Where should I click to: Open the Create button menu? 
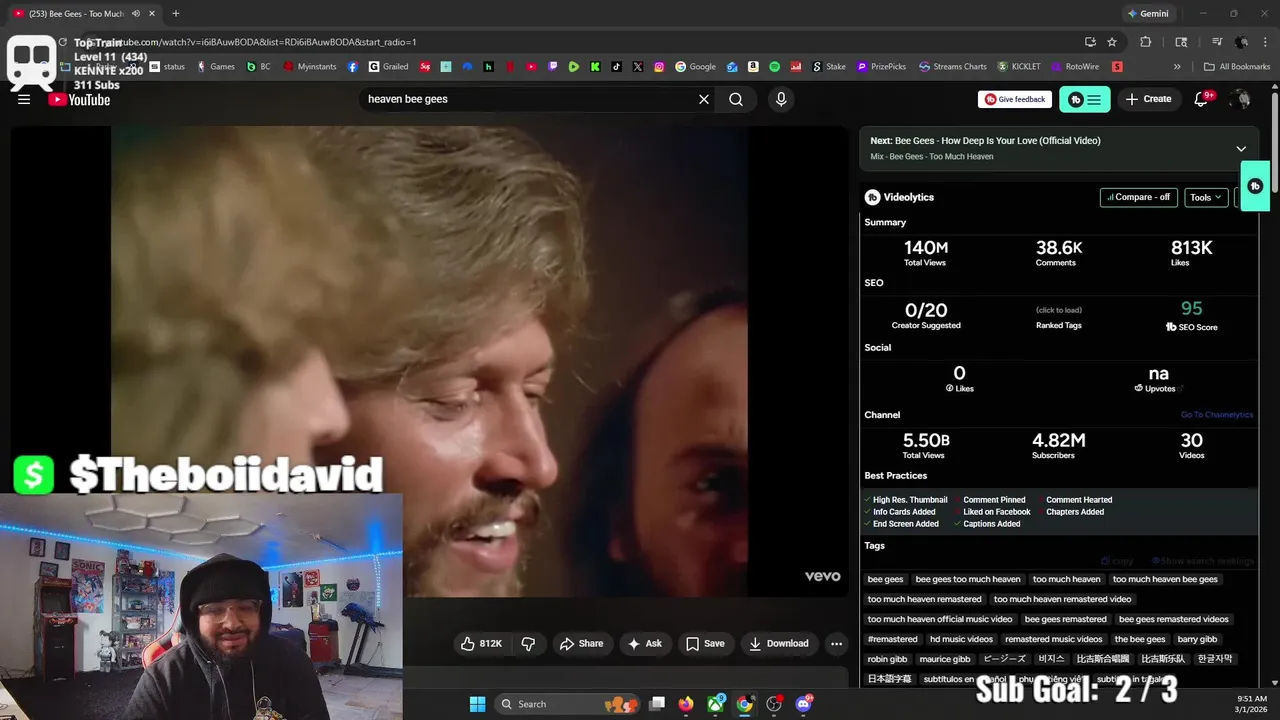[x=1148, y=99]
